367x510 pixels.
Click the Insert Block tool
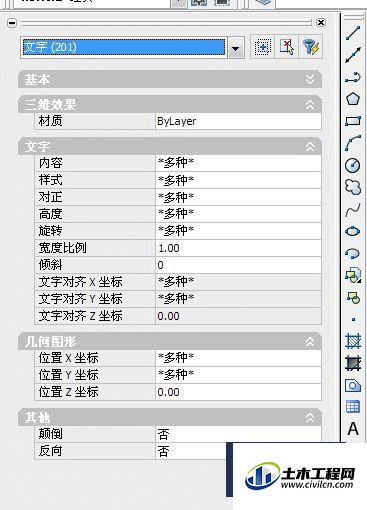click(x=353, y=275)
